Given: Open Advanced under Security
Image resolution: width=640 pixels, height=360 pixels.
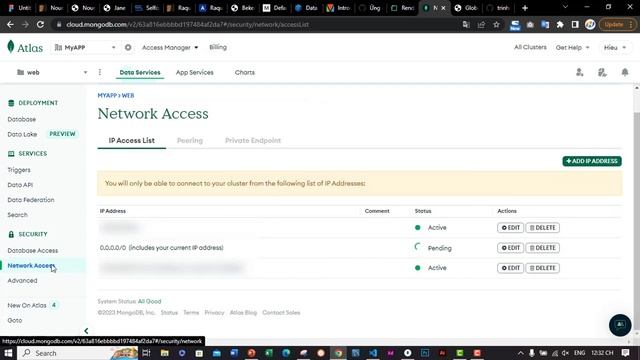Looking at the screenshot, I should 22,281.
